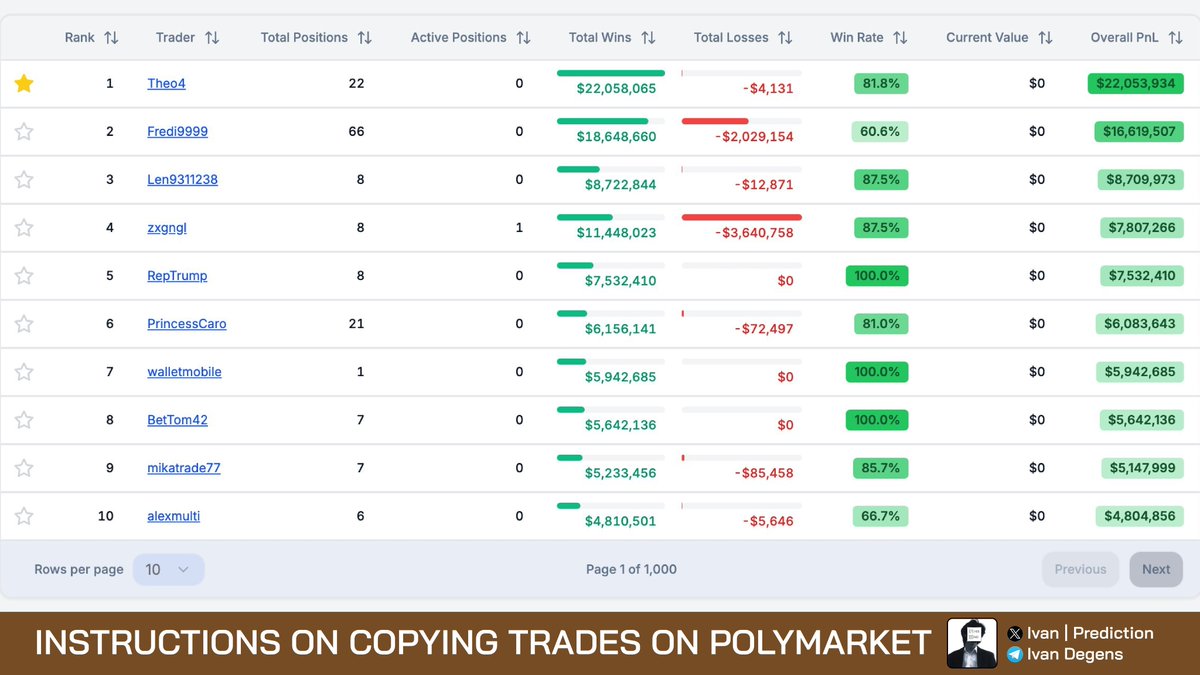Sort by Active Positions arrows icon
The image size is (1200, 675).
pyautogui.click(x=523, y=38)
